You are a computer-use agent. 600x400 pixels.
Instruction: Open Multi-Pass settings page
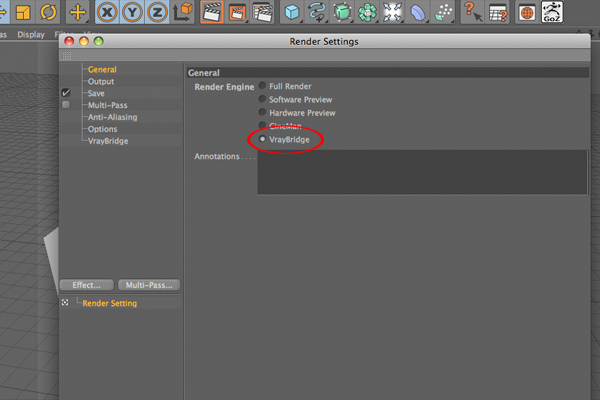[x=108, y=105]
